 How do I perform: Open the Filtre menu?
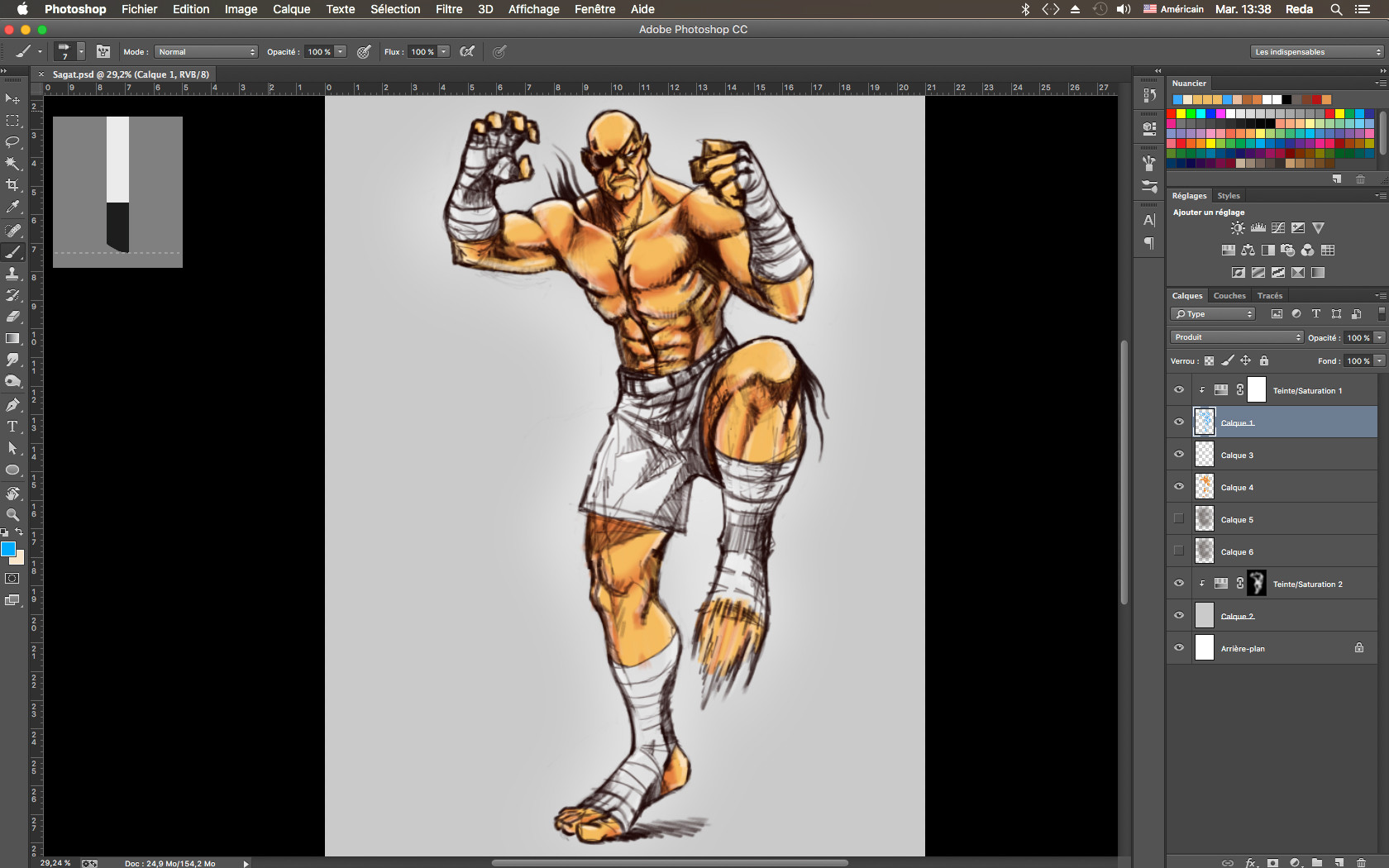pos(449,9)
